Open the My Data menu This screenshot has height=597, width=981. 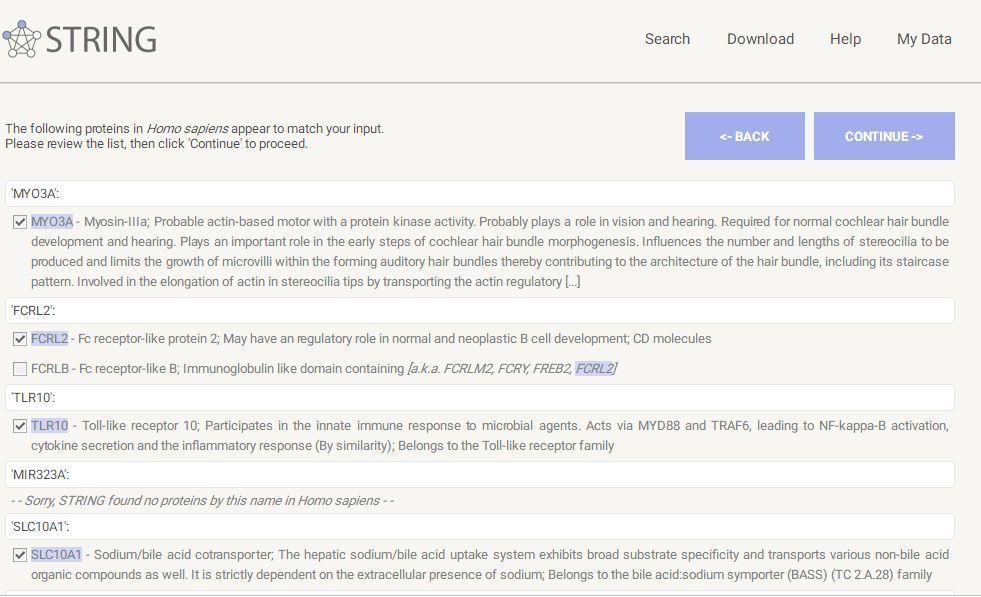tap(924, 39)
